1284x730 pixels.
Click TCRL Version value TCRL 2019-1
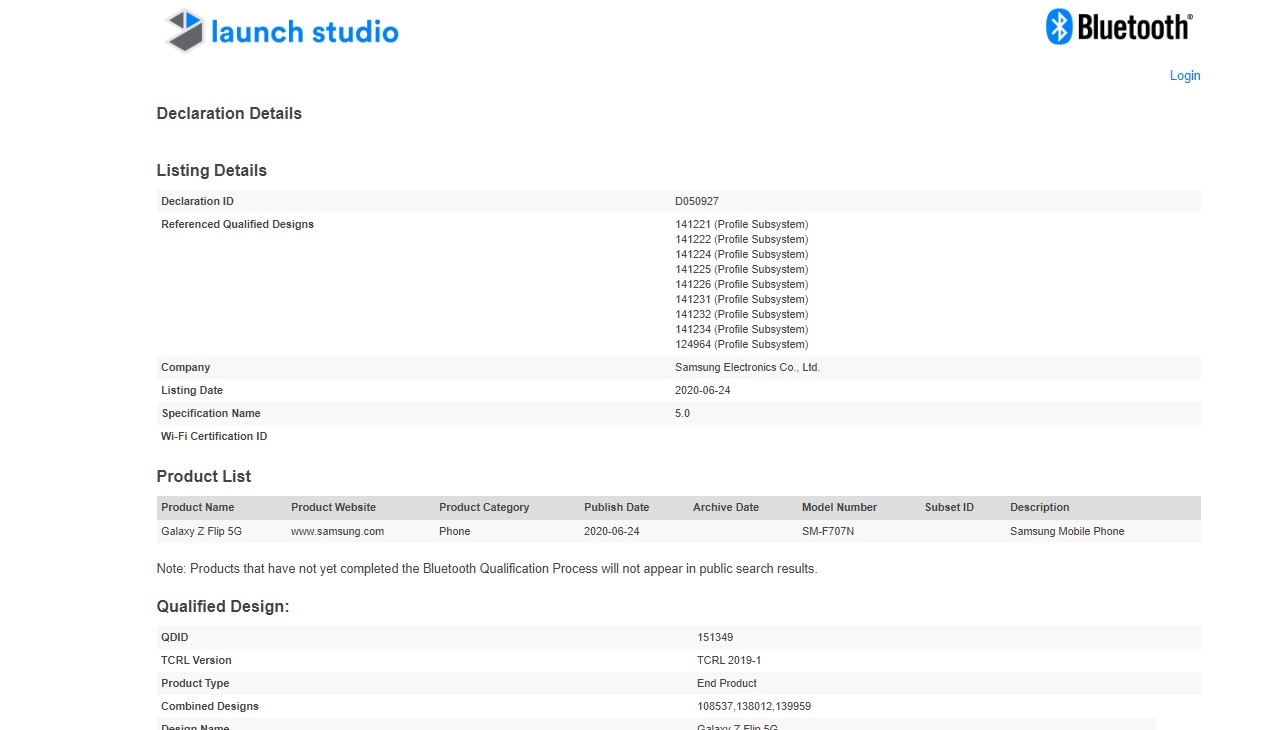point(729,661)
